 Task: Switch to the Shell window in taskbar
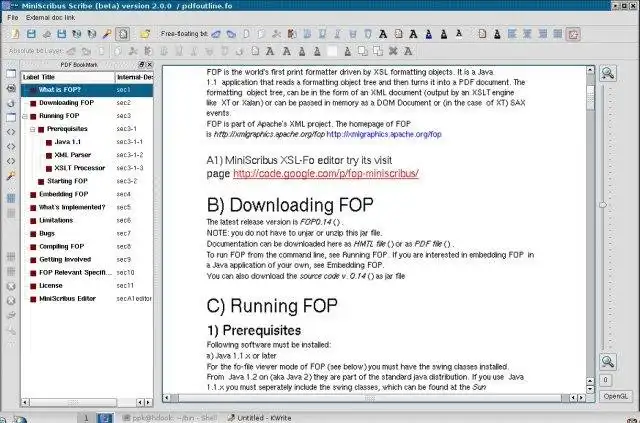[170, 418]
